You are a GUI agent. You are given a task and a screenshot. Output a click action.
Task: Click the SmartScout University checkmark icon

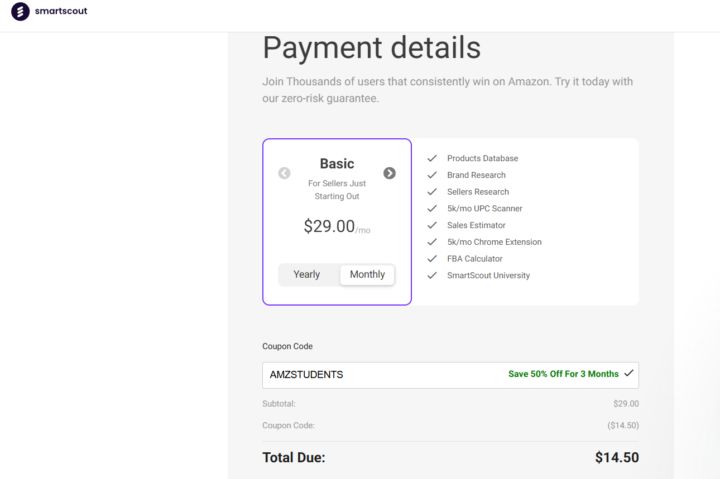432,275
